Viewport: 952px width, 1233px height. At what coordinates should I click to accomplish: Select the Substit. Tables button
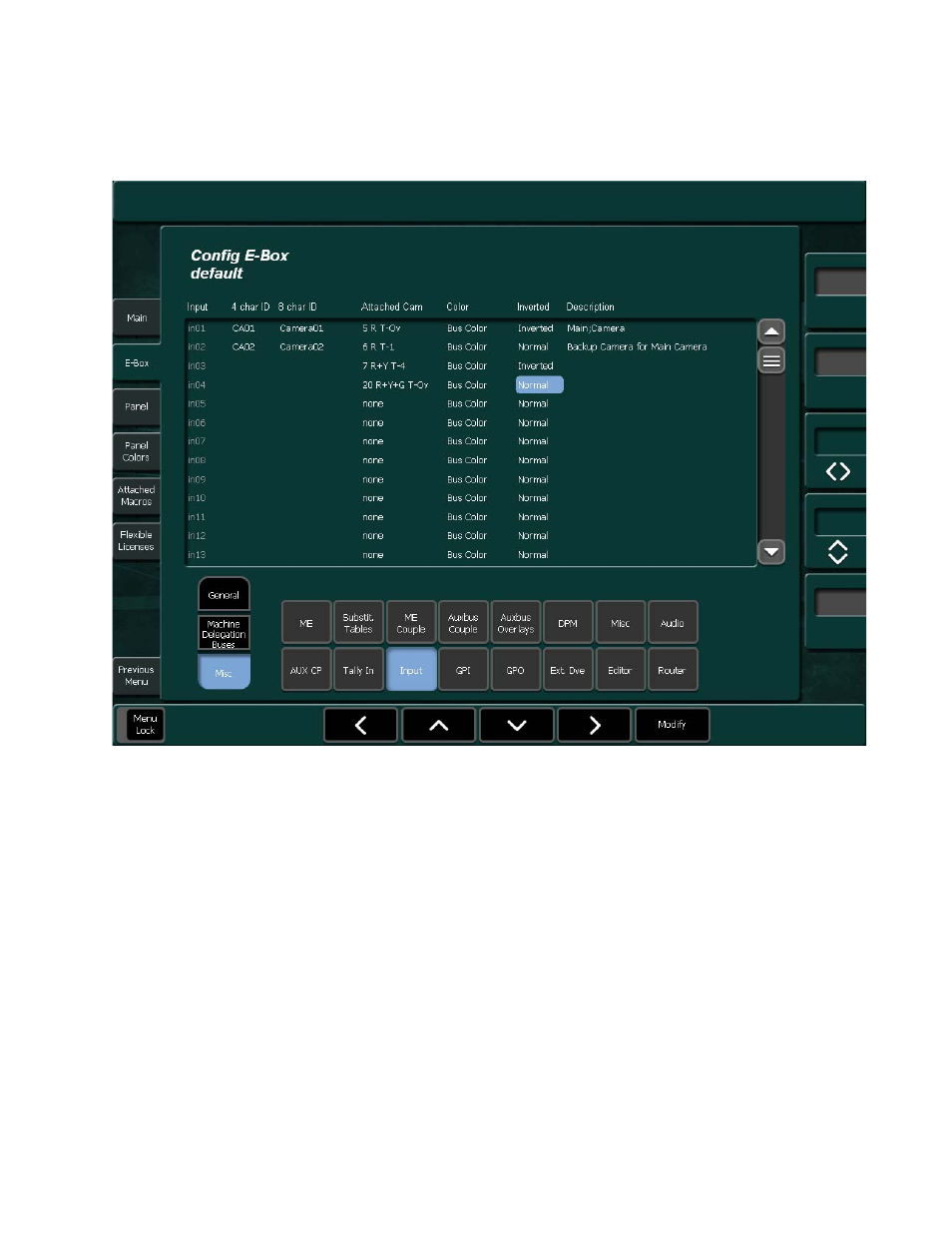coord(358,623)
